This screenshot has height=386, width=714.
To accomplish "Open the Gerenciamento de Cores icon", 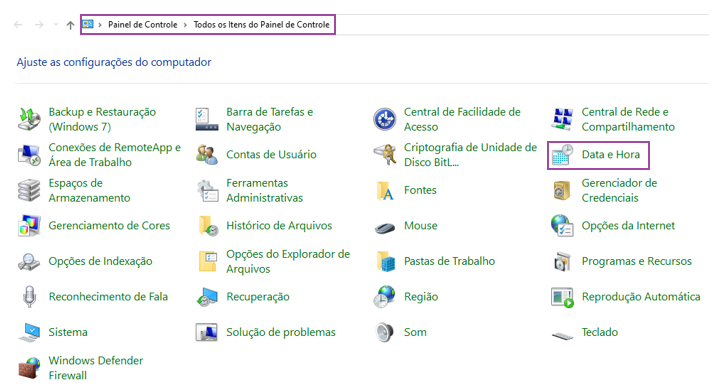I will 30,226.
